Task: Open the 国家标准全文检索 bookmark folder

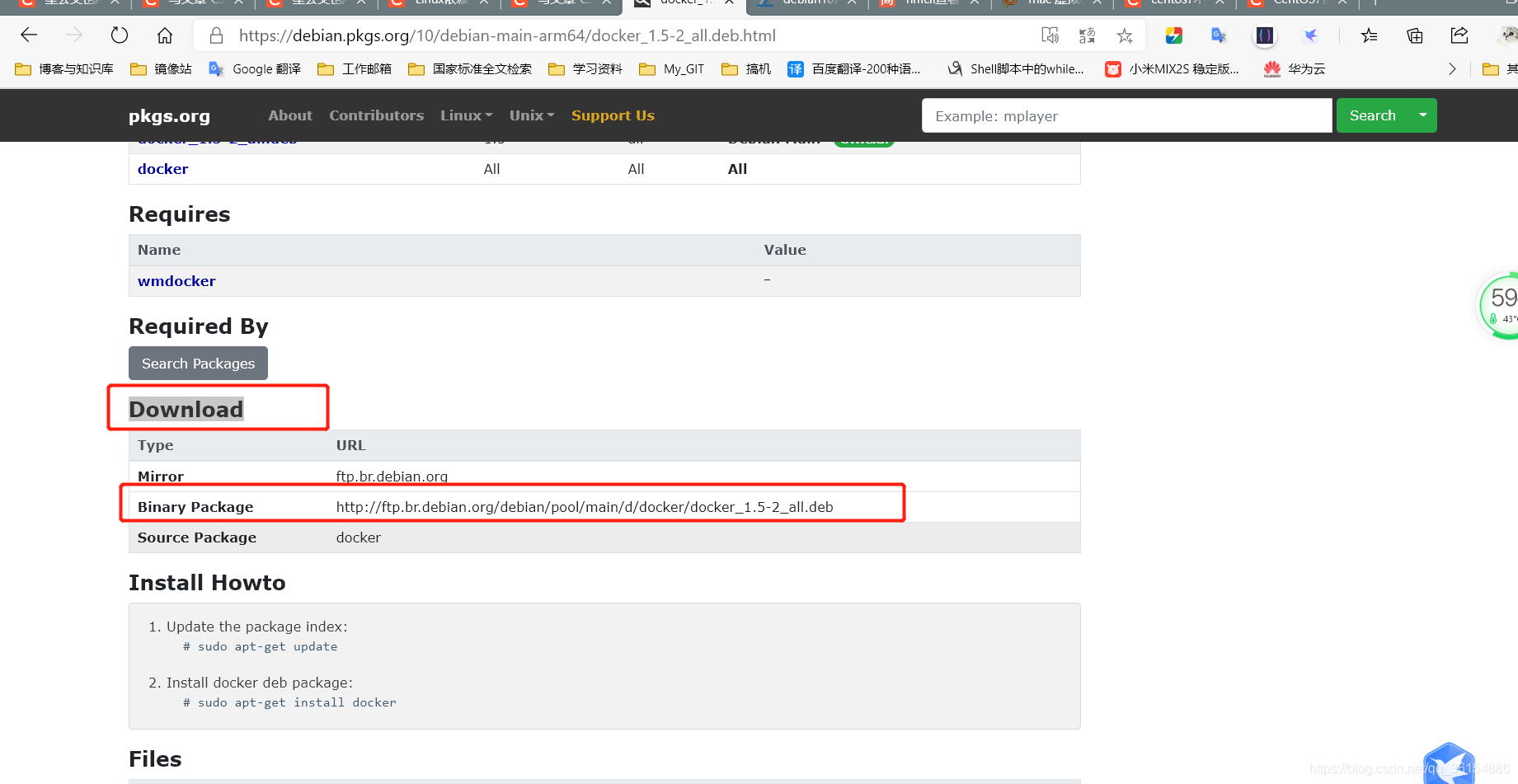Action: (470, 69)
